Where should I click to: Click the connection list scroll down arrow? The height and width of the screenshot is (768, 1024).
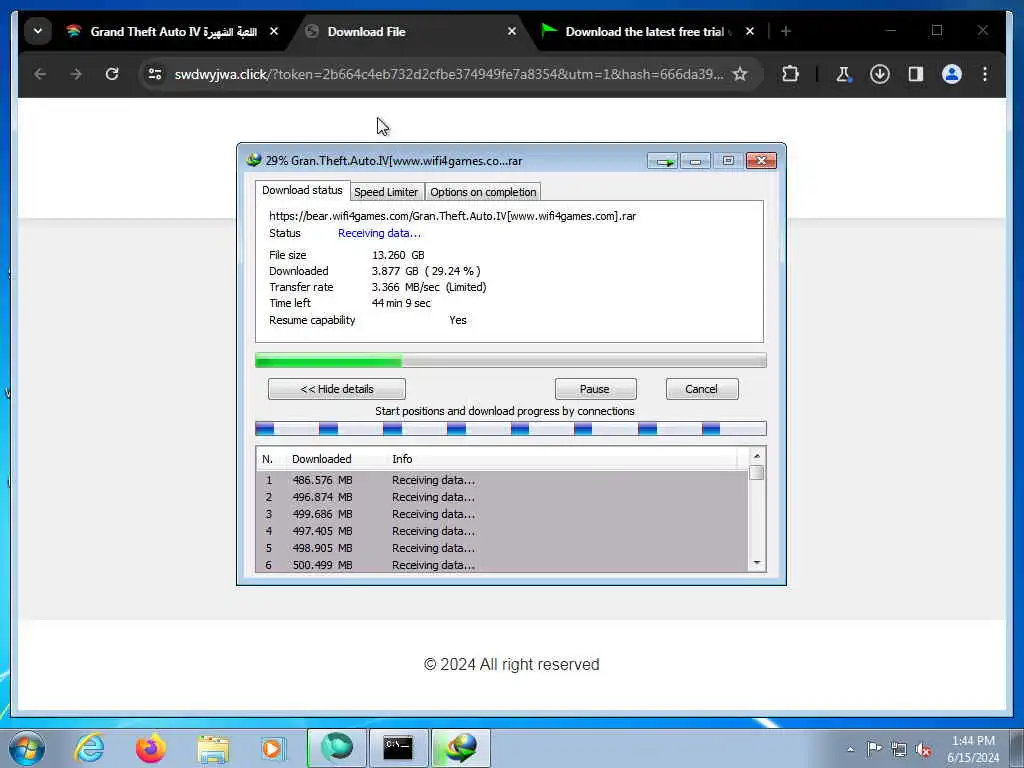[756, 563]
